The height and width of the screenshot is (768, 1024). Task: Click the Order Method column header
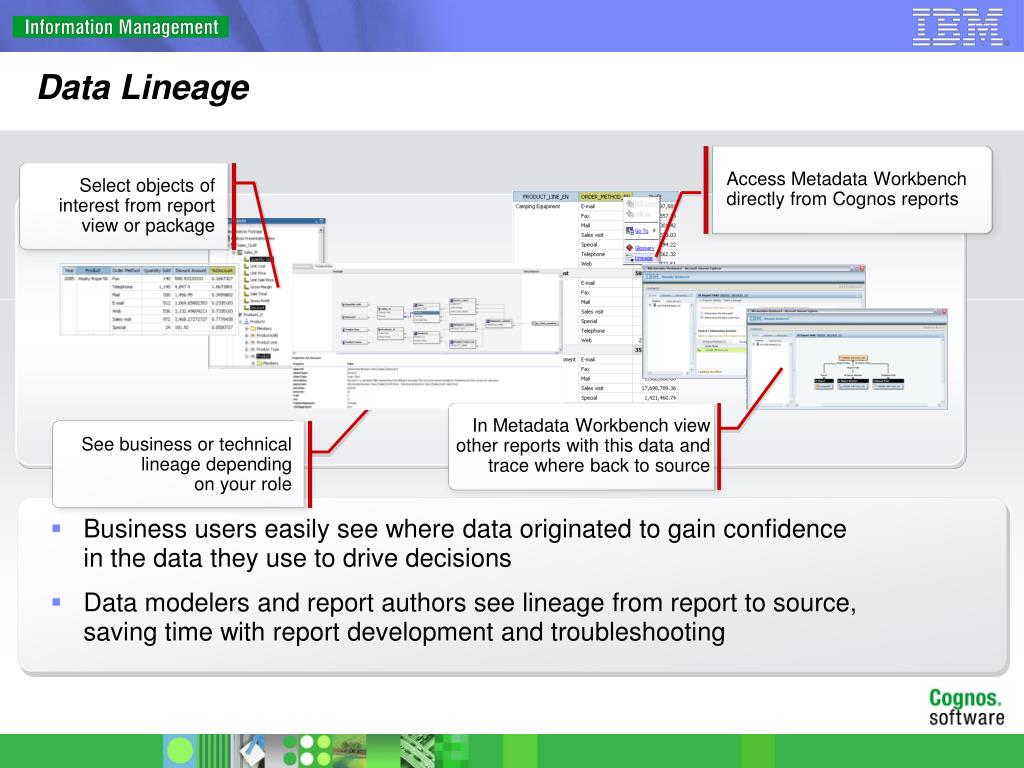127,270
